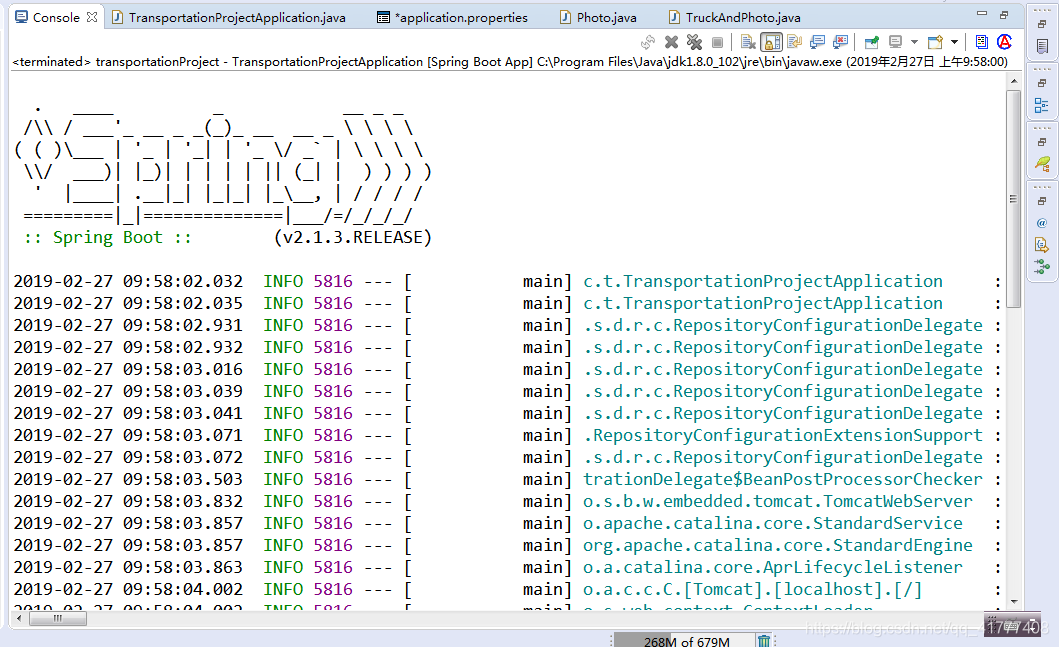Click the greyed-out linked arrows toolbar icon
Screen dimensions: 1059x647
[648, 43]
